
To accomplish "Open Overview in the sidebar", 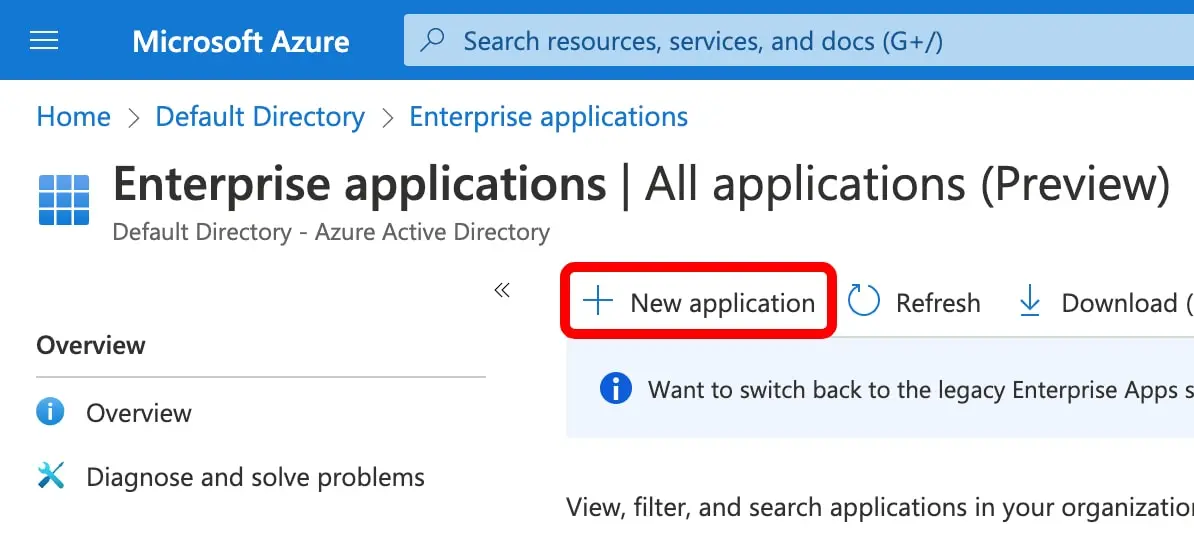I will [139, 413].
